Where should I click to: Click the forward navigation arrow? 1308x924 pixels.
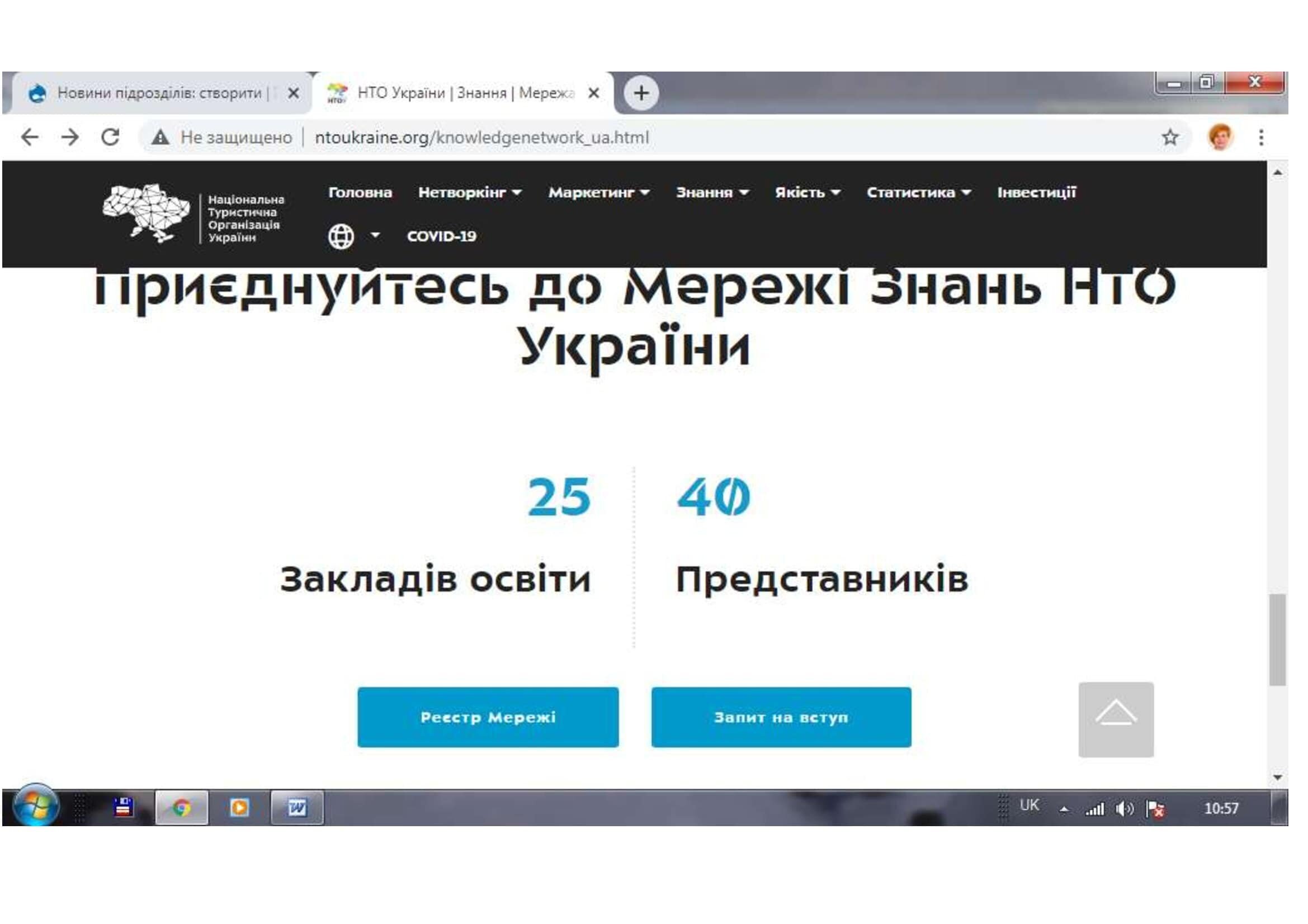tap(70, 137)
